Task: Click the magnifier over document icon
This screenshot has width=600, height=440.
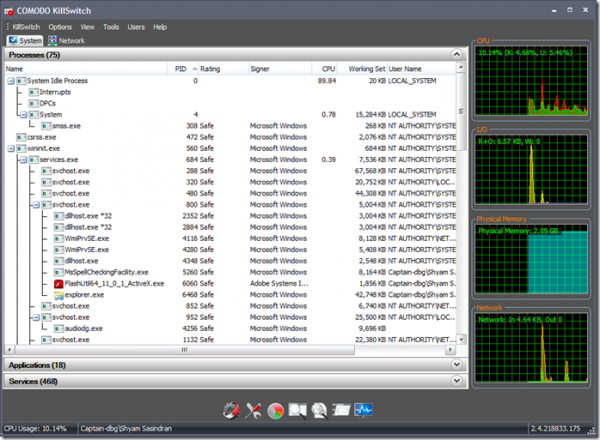Action: (x=319, y=411)
